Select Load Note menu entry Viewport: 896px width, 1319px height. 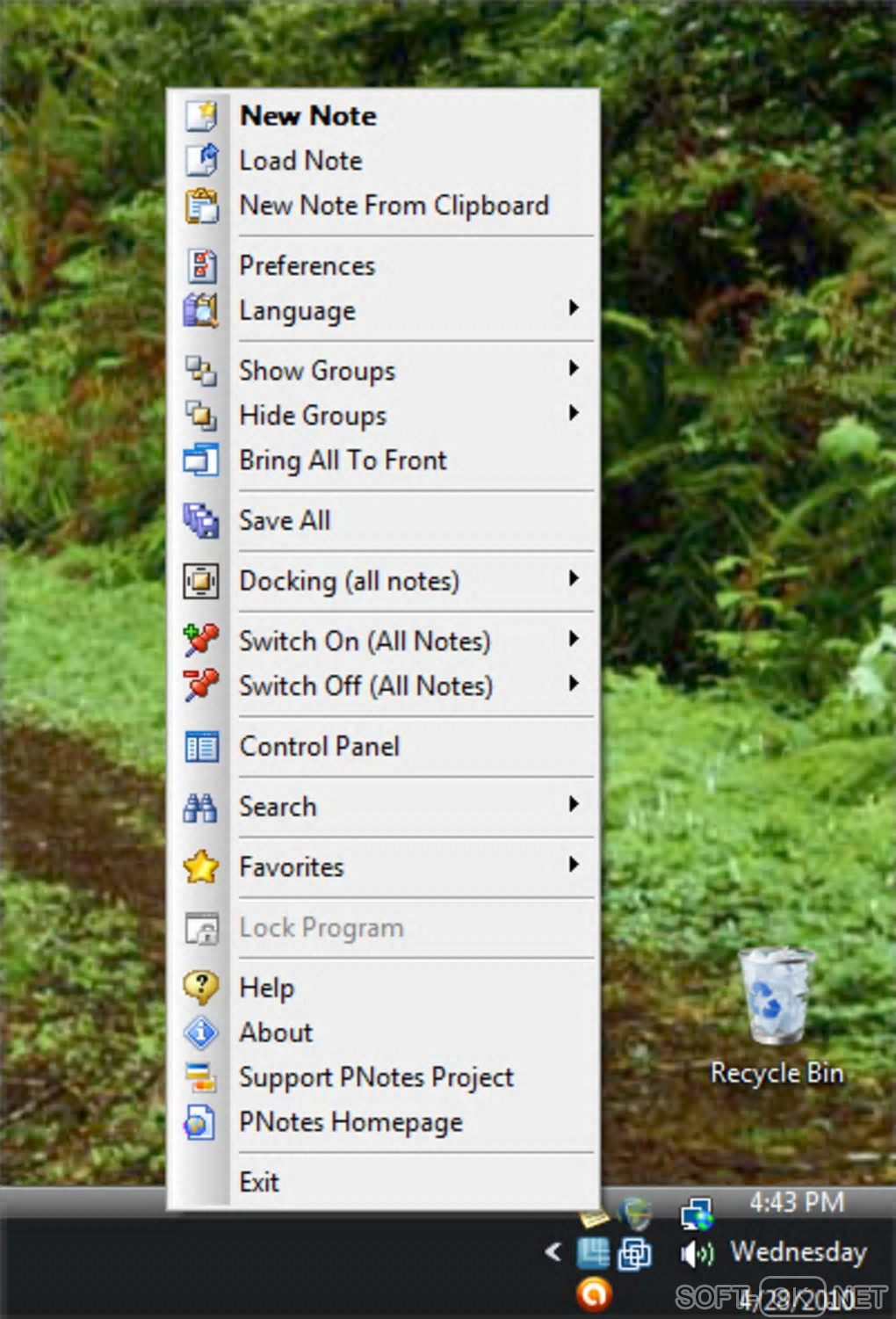[383, 160]
